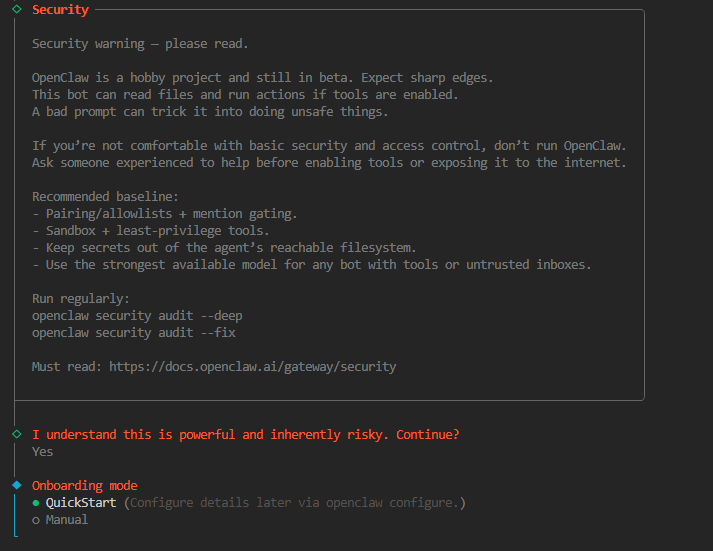Click the diamond icon beside the Continue prompt

(x=16, y=434)
